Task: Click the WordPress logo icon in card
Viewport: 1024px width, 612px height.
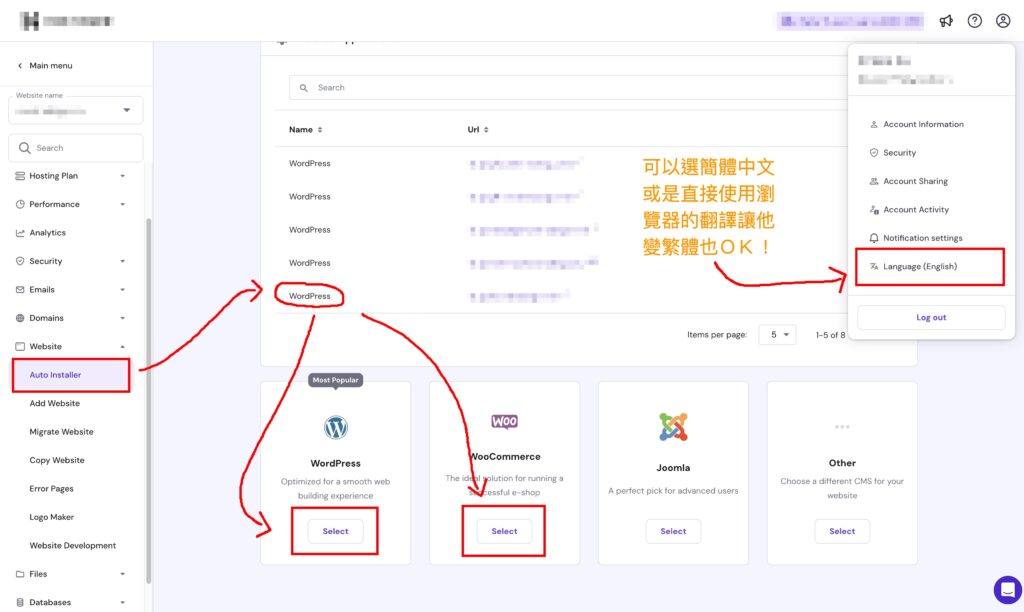Action: (x=336, y=428)
